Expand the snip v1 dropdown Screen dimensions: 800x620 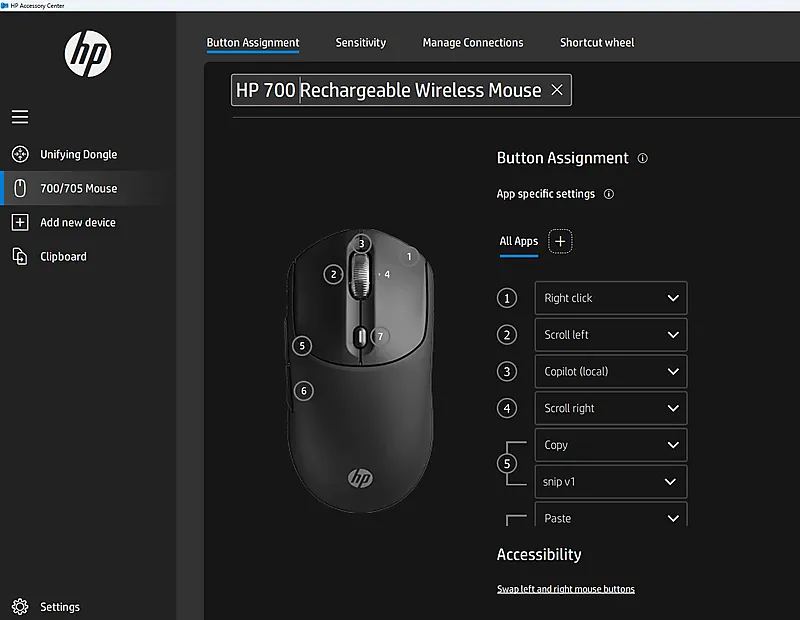611,482
